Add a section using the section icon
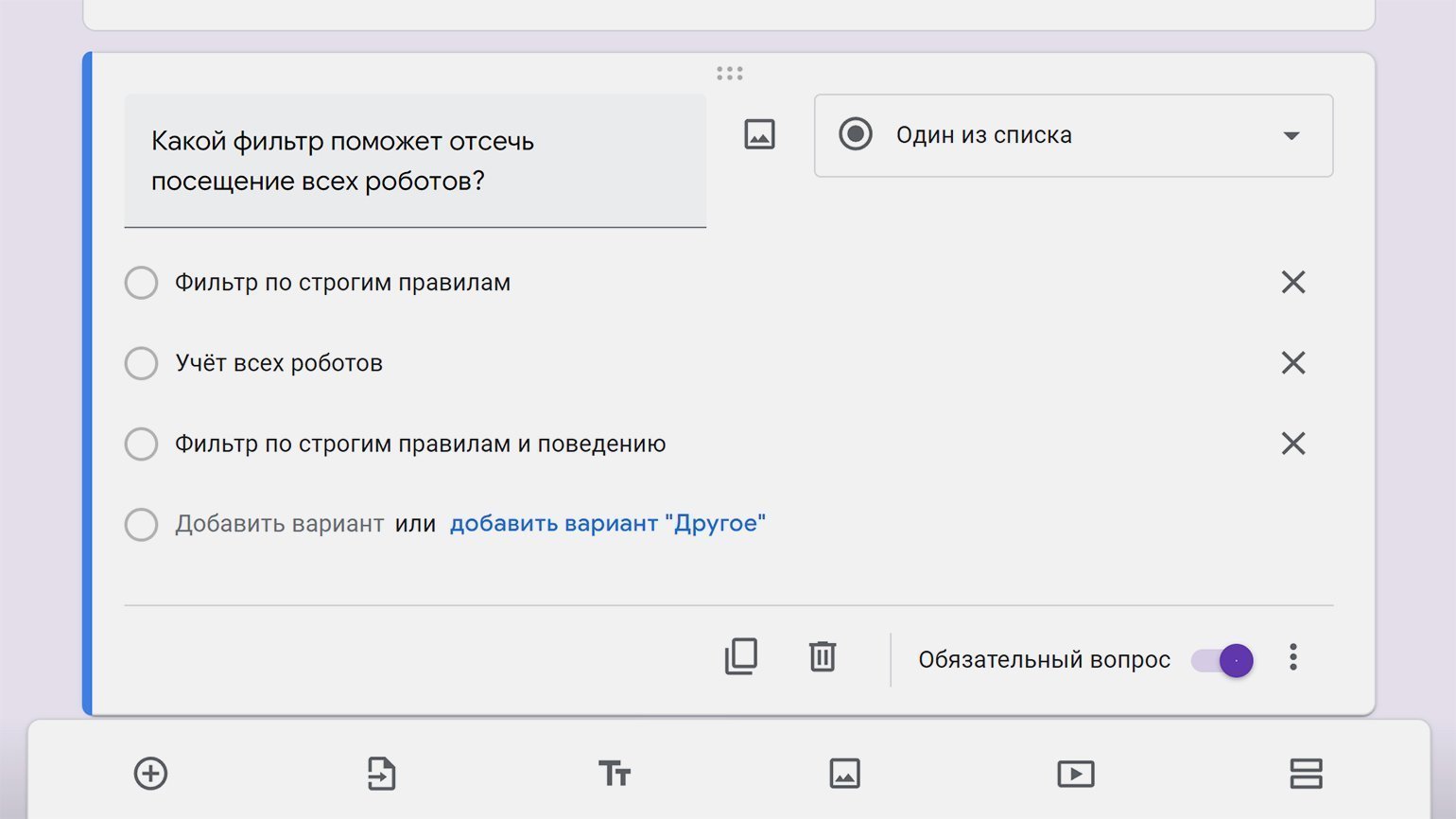This screenshot has height=819, width=1456. (1306, 774)
